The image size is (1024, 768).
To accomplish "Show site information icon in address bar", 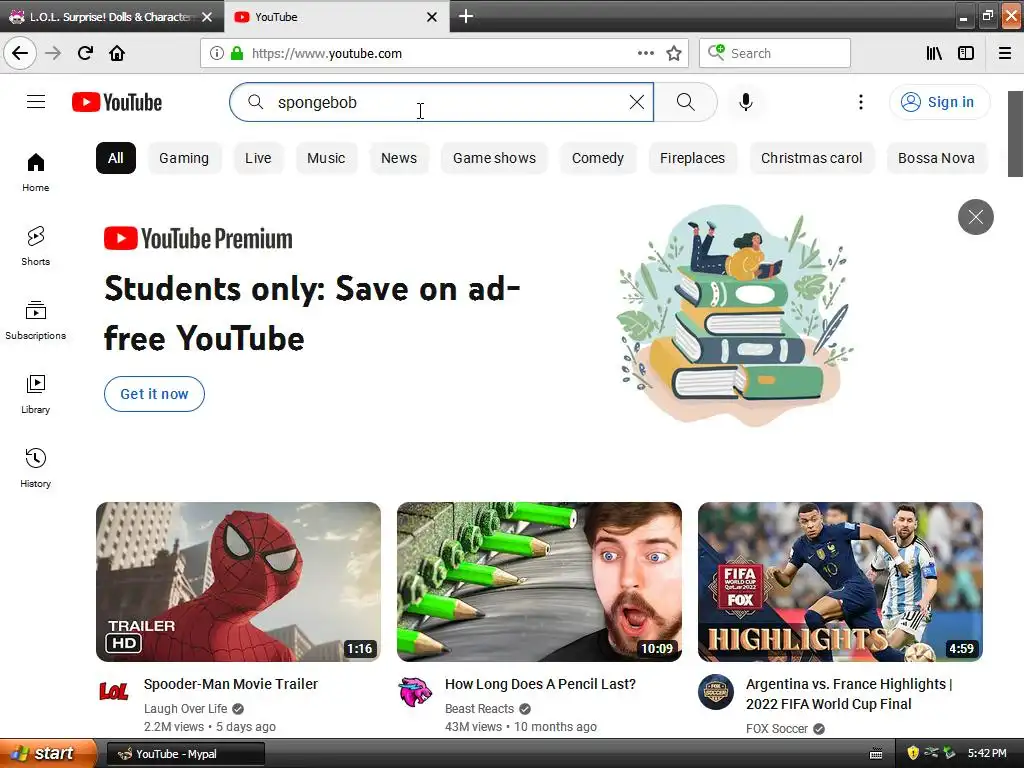I will click(216, 53).
